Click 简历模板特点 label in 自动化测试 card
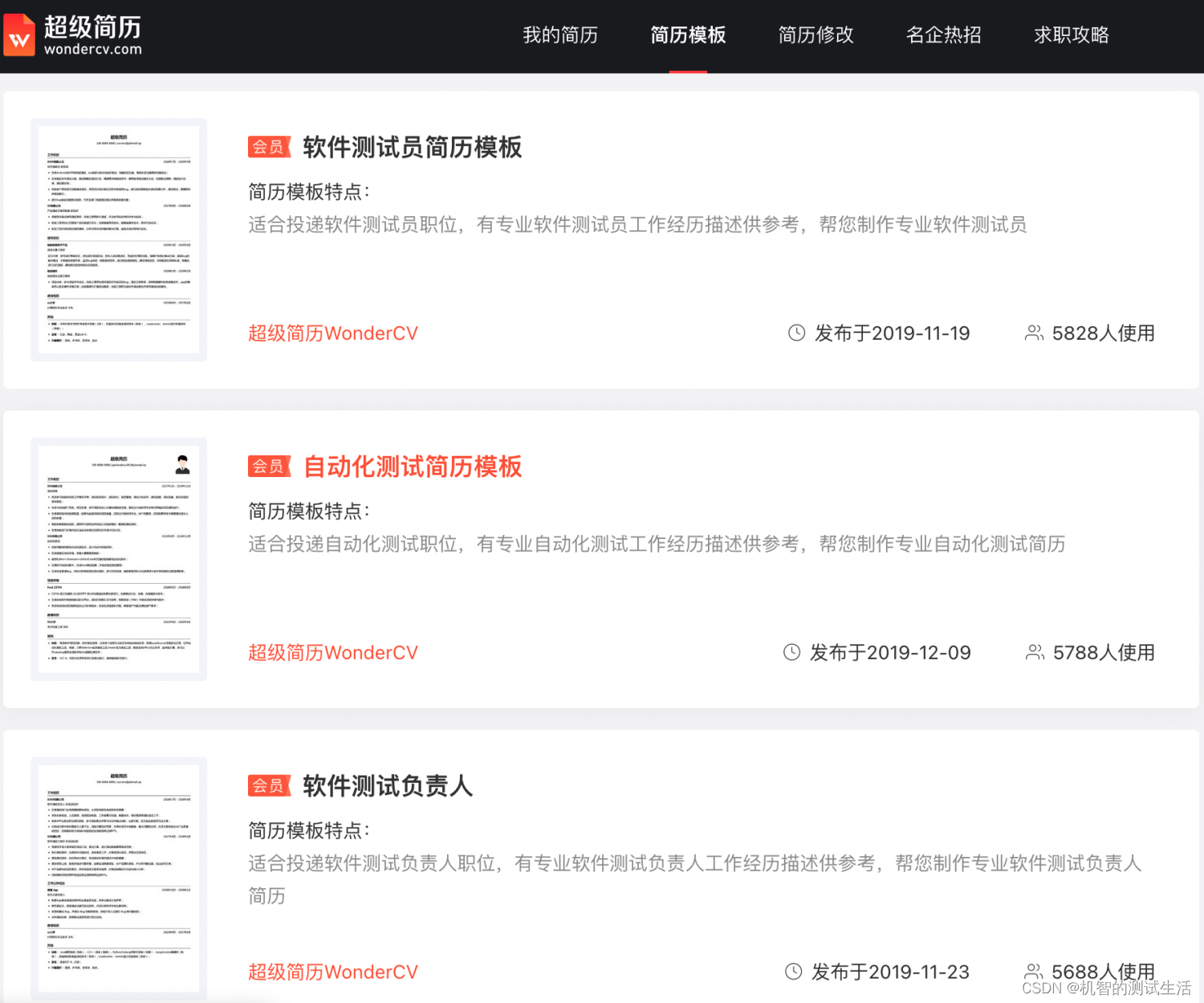Image resolution: width=1204 pixels, height=1003 pixels. tap(310, 512)
